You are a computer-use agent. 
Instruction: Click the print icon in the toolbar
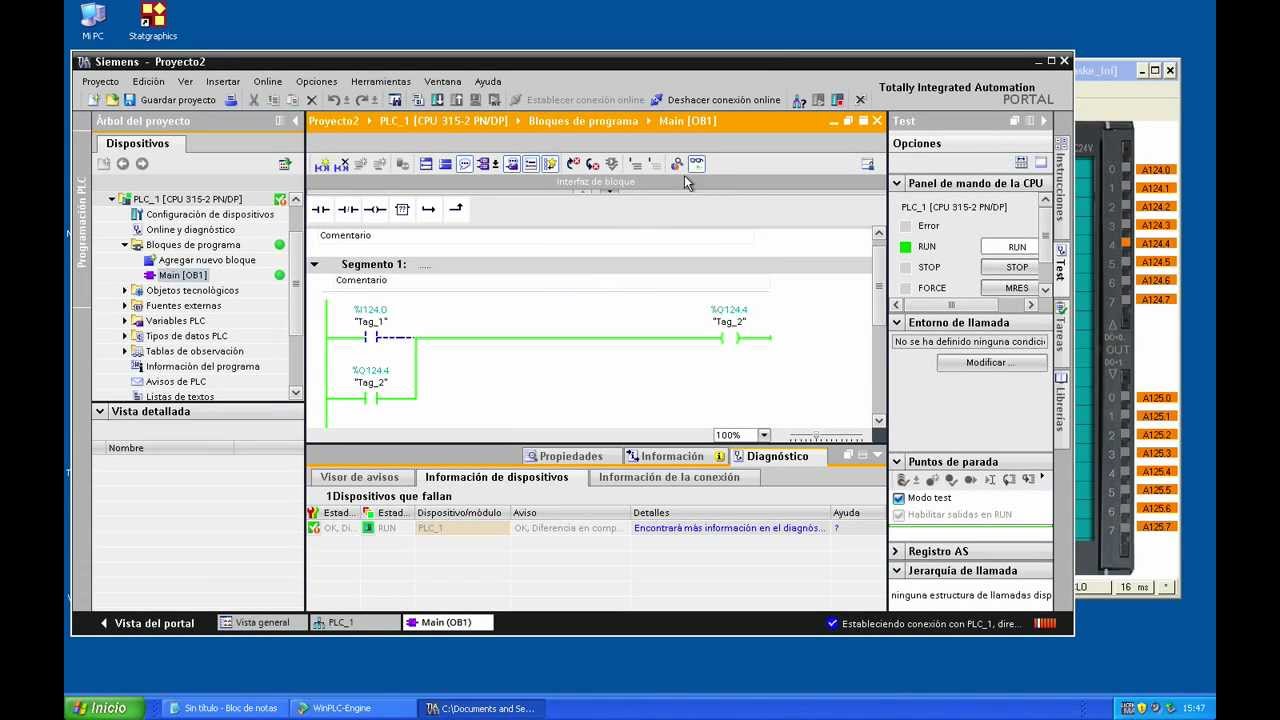click(231, 100)
